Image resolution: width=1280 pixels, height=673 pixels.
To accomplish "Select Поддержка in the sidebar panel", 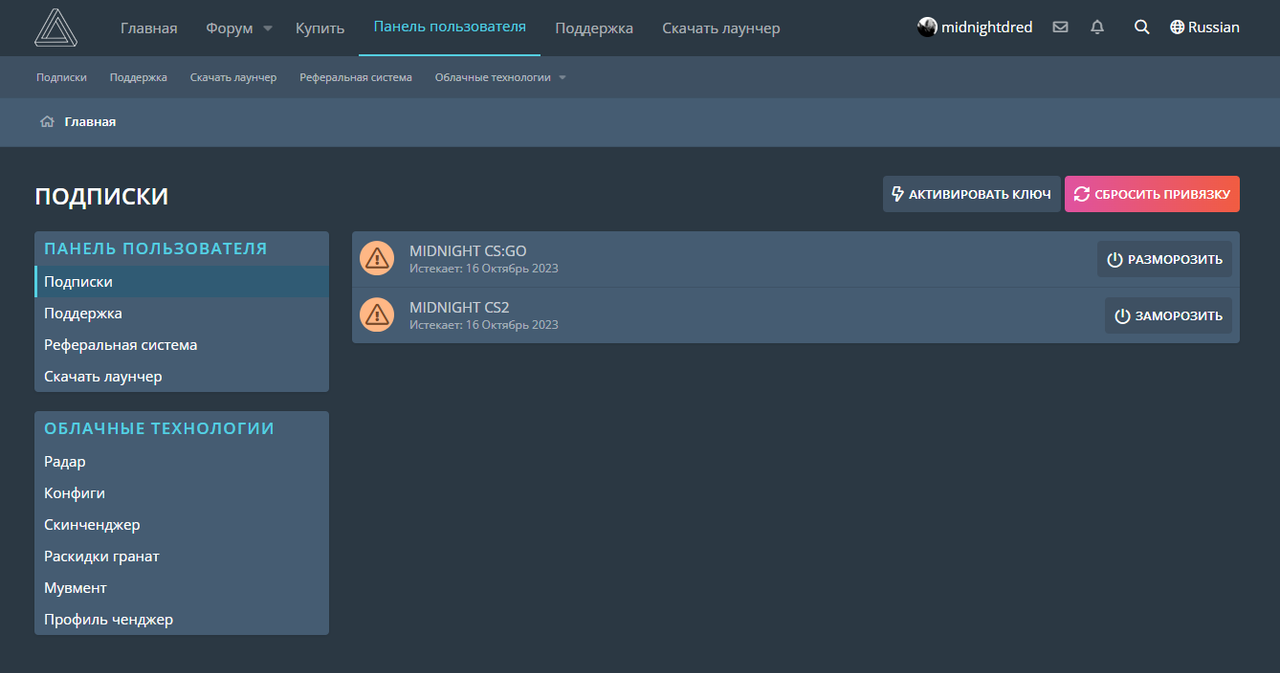I will click(181, 313).
